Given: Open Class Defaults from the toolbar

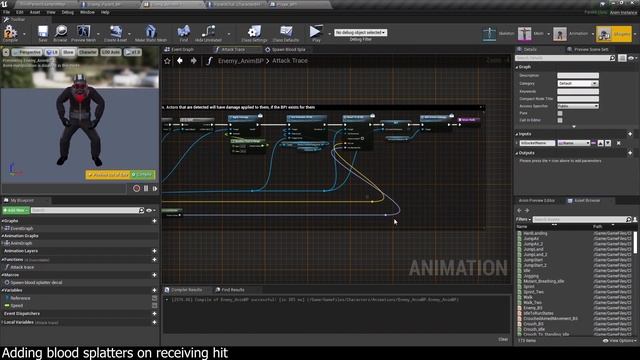Looking at the screenshot, I should pyautogui.click(x=286, y=32).
